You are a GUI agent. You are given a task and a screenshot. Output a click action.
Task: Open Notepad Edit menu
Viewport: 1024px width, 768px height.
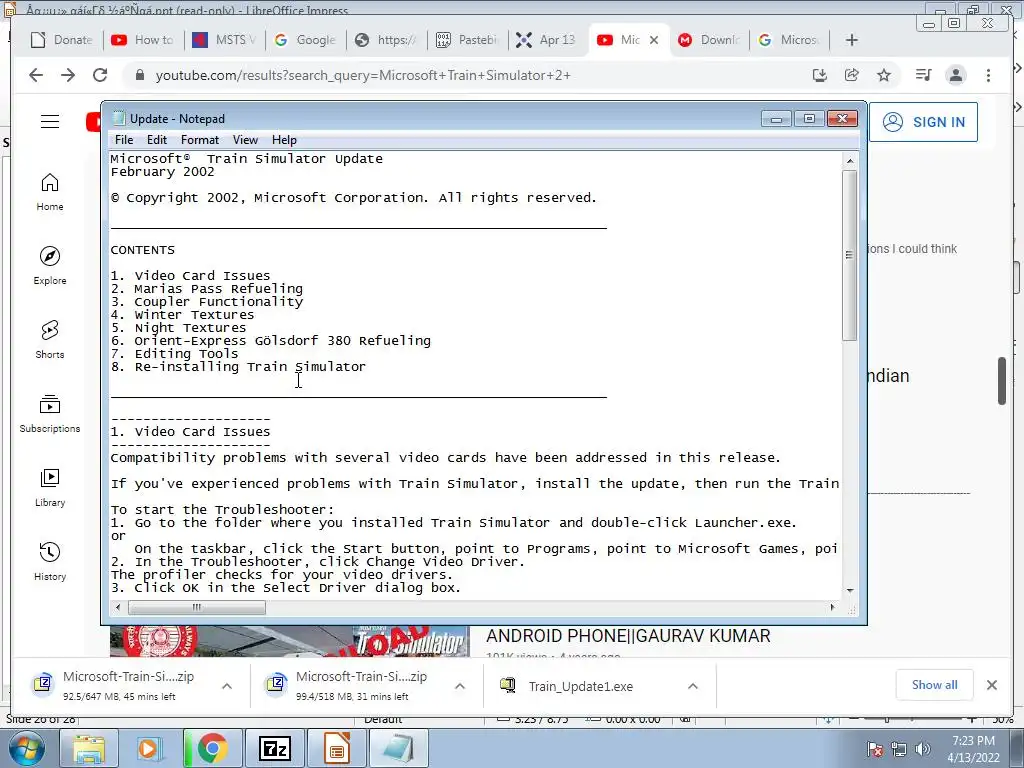(157, 140)
